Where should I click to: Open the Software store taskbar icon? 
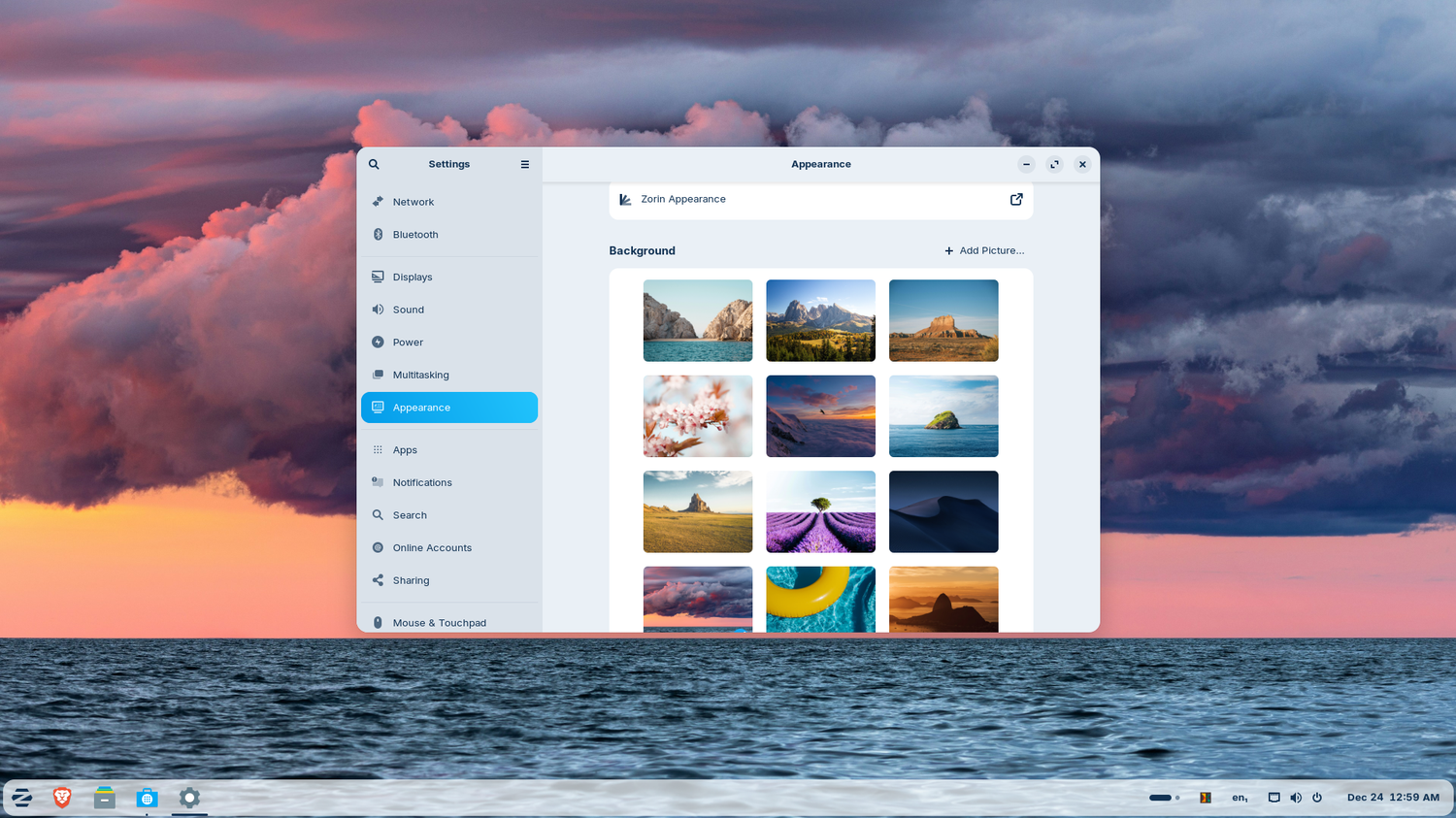[147, 798]
